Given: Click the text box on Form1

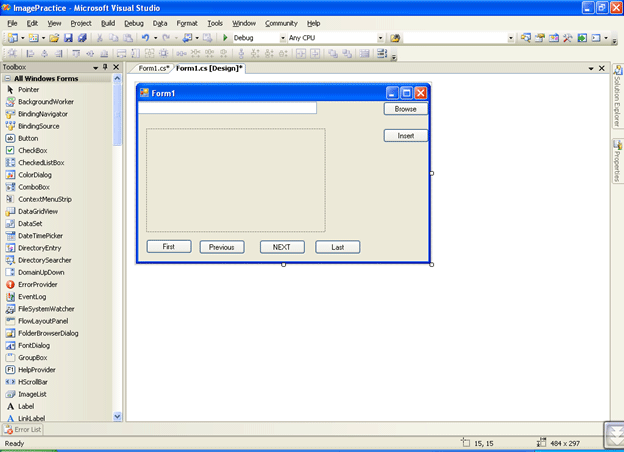Looking at the screenshot, I should coord(227,108).
